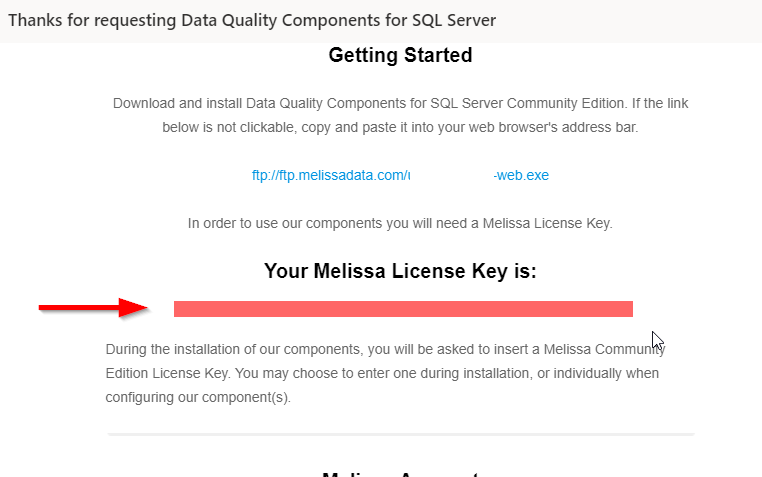Click the partially visible heading at the bottom

400,473
